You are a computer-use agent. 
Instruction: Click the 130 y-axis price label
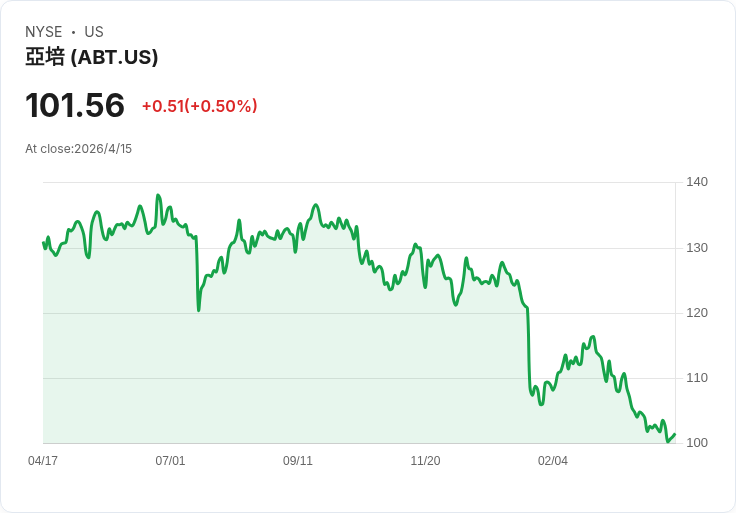pyautogui.click(x=697, y=248)
